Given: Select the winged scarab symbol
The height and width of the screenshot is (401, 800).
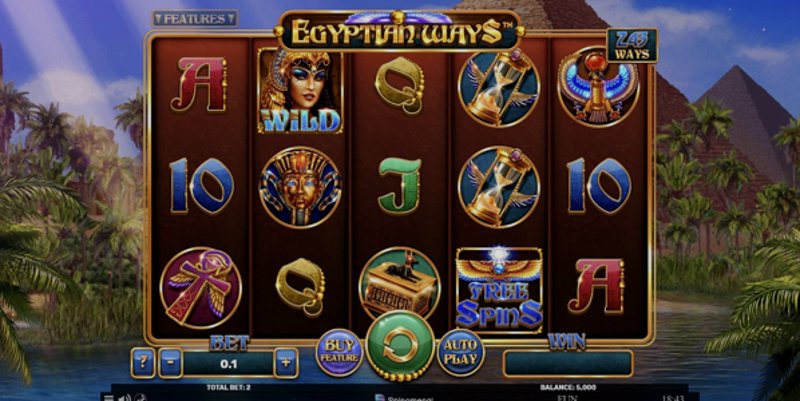Looking at the screenshot, I should click(x=598, y=87).
